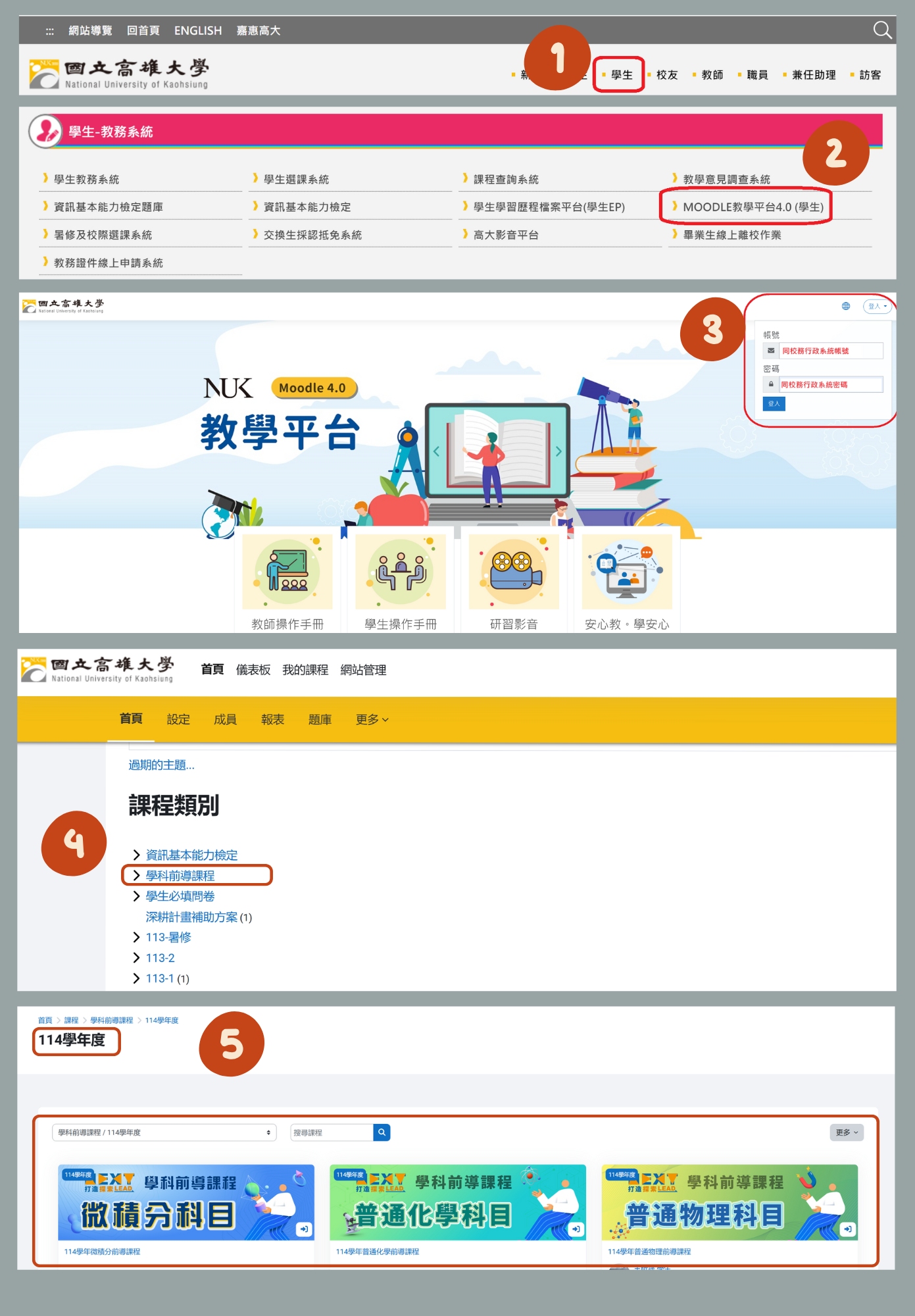Image resolution: width=915 pixels, height=1316 pixels.
Task: Open the 學生操作手冊 tile icon
Action: point(401,571)
